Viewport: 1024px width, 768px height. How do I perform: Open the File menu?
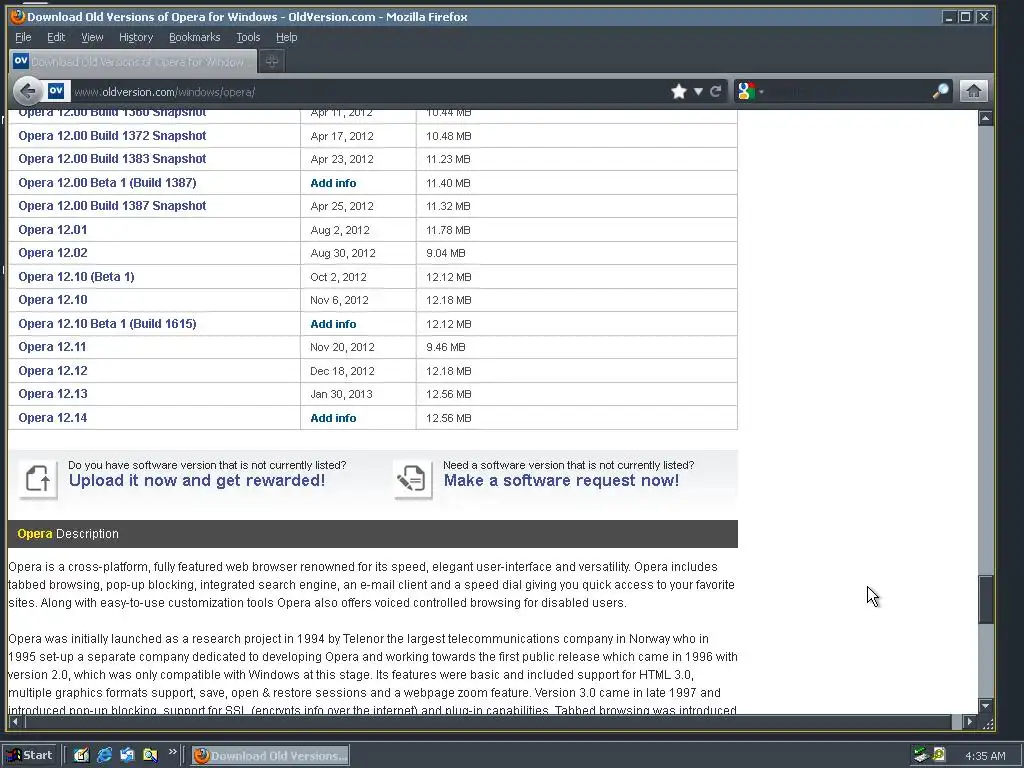(x=23, y=37)
